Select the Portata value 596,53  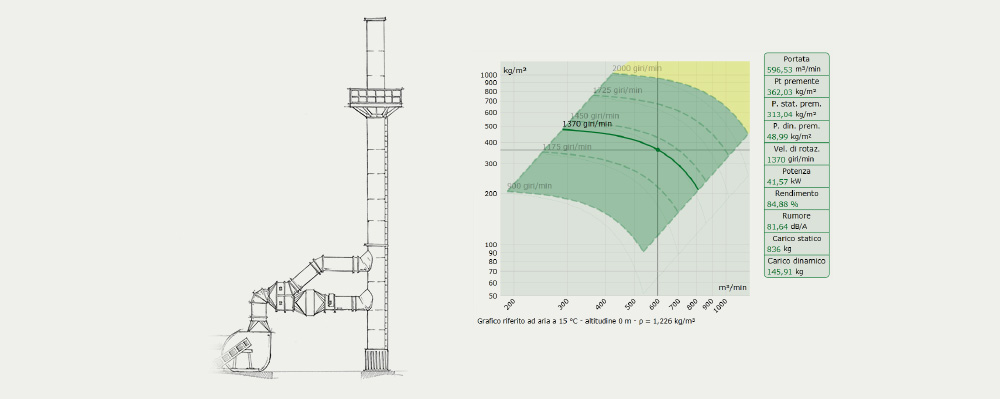coord(780,69)
